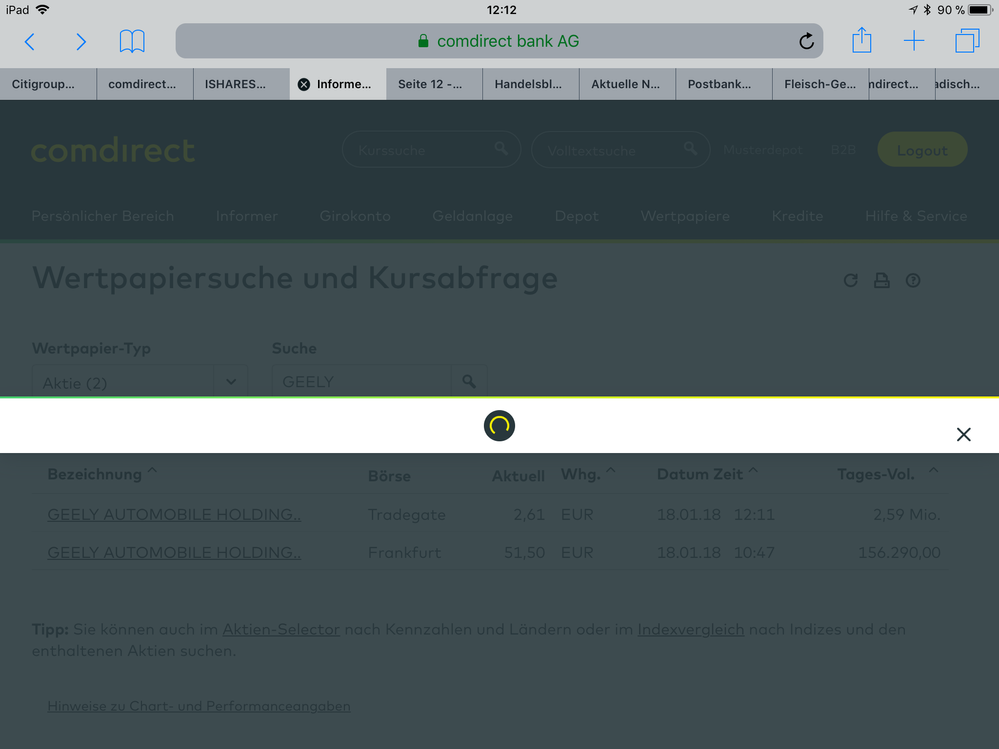This screenshot has height=749, width=999.
Task: Expand the Wertpapier-Typ Aktie (2) dropdown
Action: pyautogui.click(x=140, y=381)
